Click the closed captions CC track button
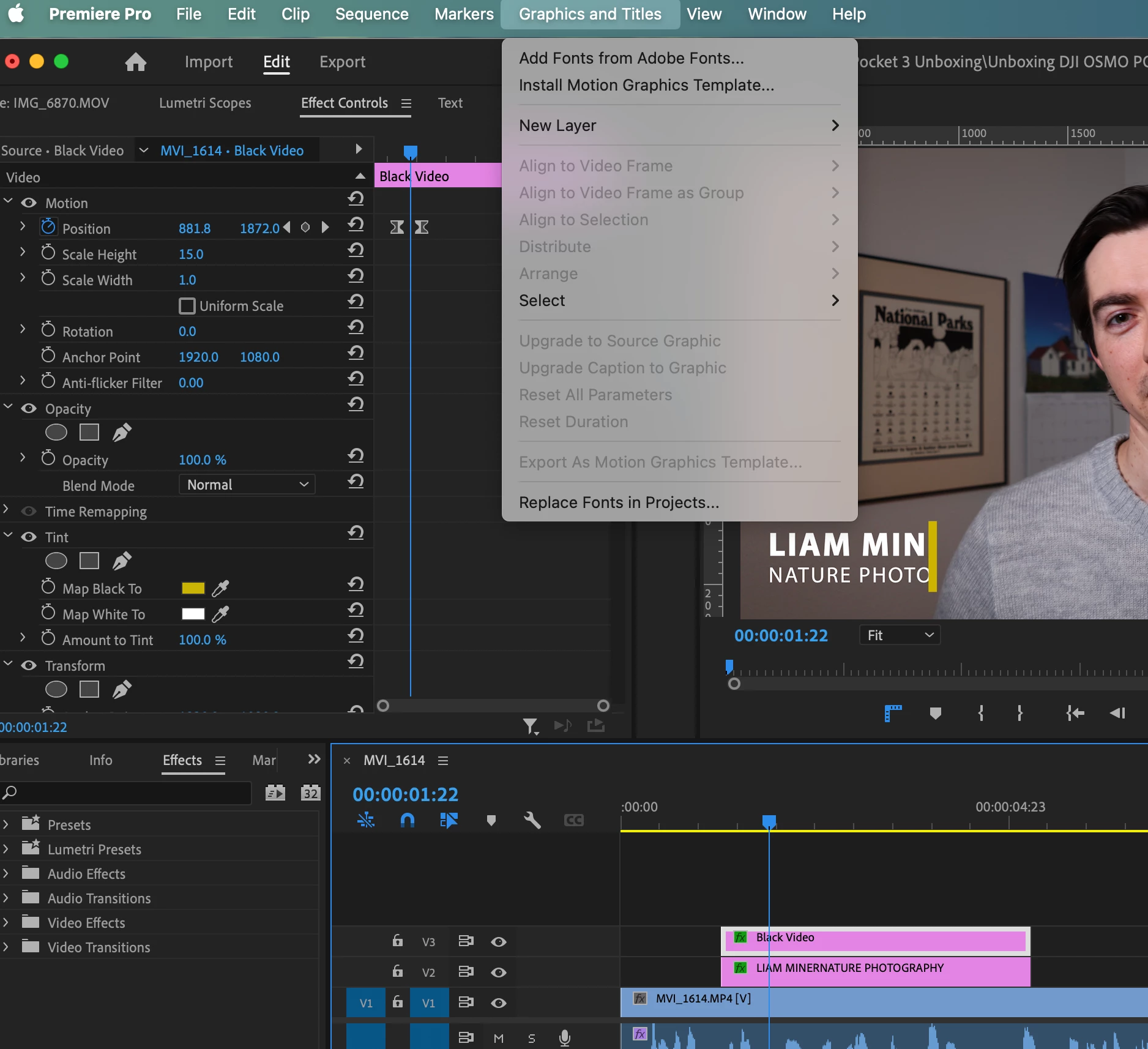The width and height of the screenshot is (1148, 1049). pyautogui.click(x=573, y=820)
